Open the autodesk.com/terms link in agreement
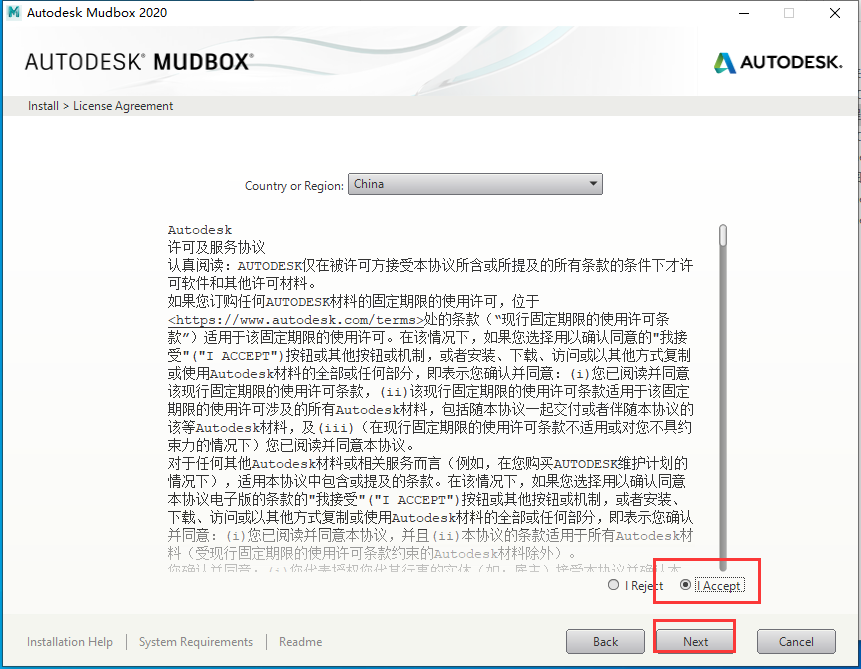The height and width of the screenshot is (669, 861). (295, 320)
